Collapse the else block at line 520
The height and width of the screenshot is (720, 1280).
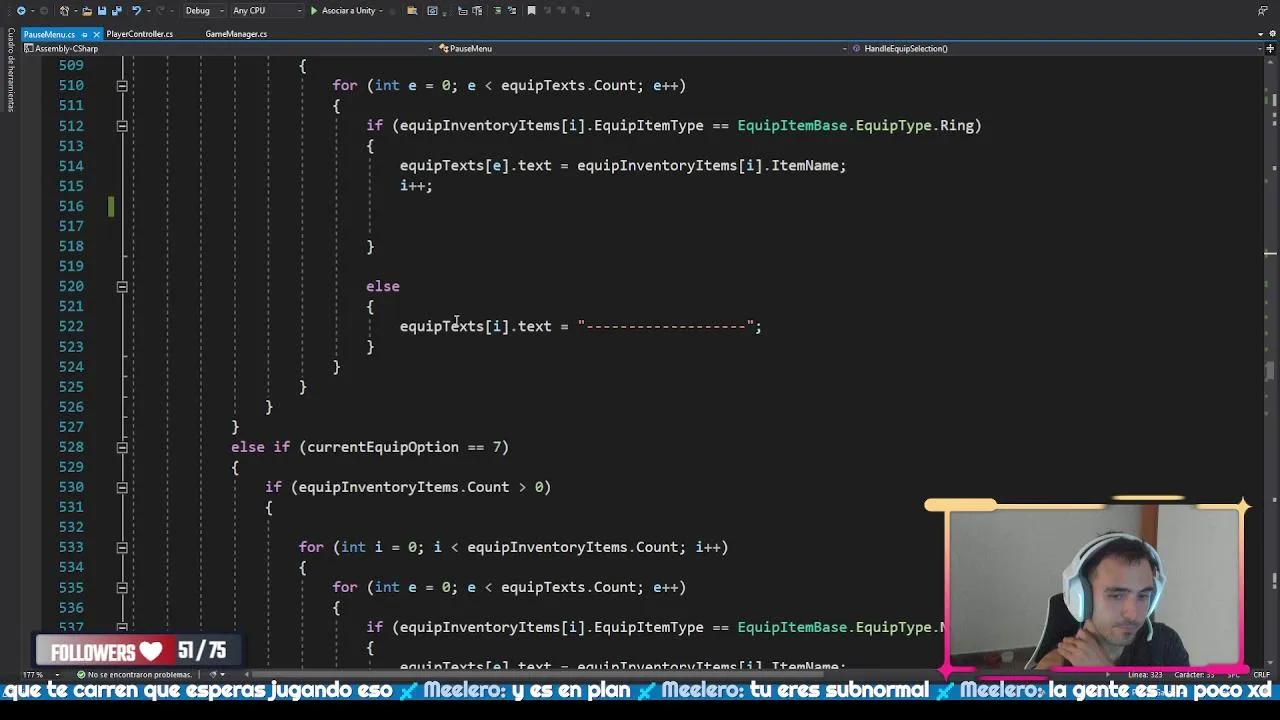coord(122,287)
